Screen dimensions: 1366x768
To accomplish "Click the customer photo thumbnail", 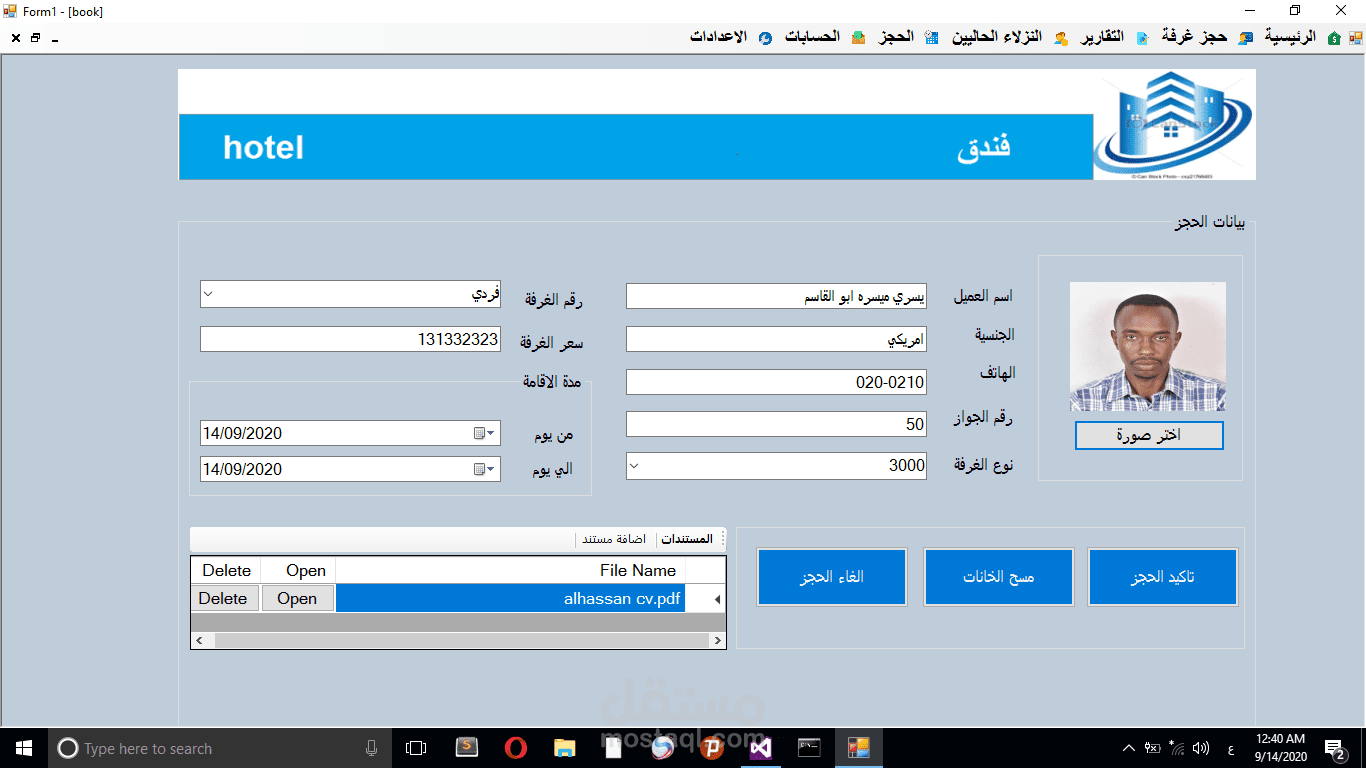I will coord(1147,346).
